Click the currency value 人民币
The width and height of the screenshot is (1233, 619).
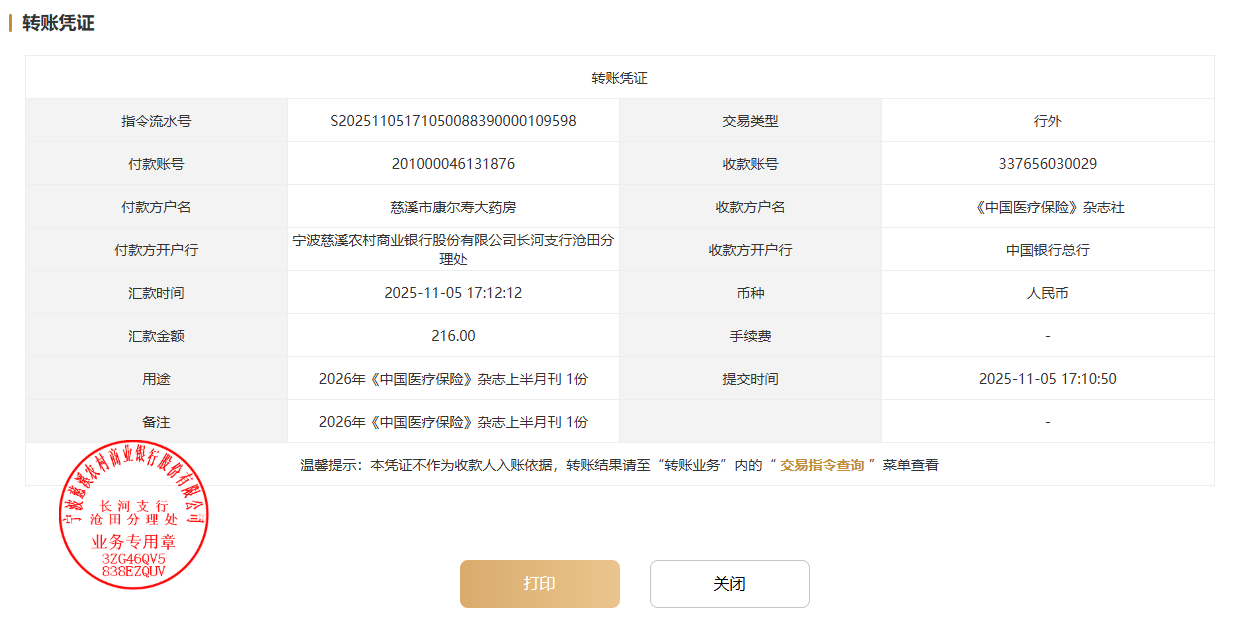(1047, 293)
